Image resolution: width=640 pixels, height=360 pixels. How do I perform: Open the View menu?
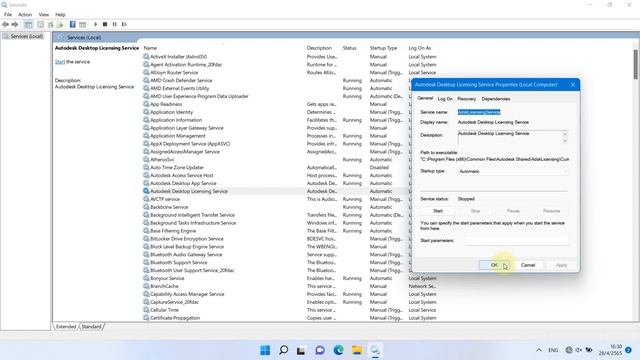pyautogui.click(x=44, y=14)
